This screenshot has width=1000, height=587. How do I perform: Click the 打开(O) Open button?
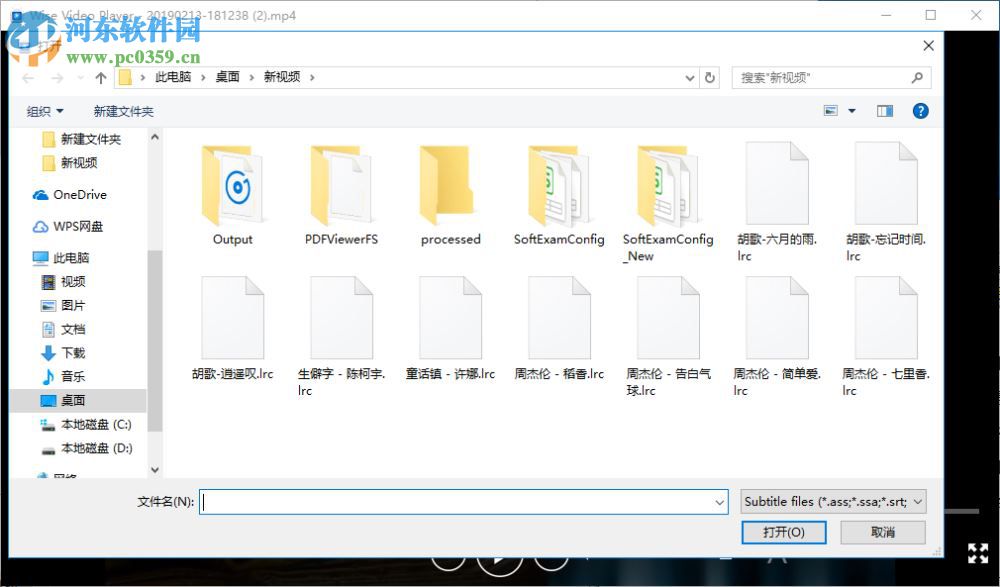pos(784,532)
